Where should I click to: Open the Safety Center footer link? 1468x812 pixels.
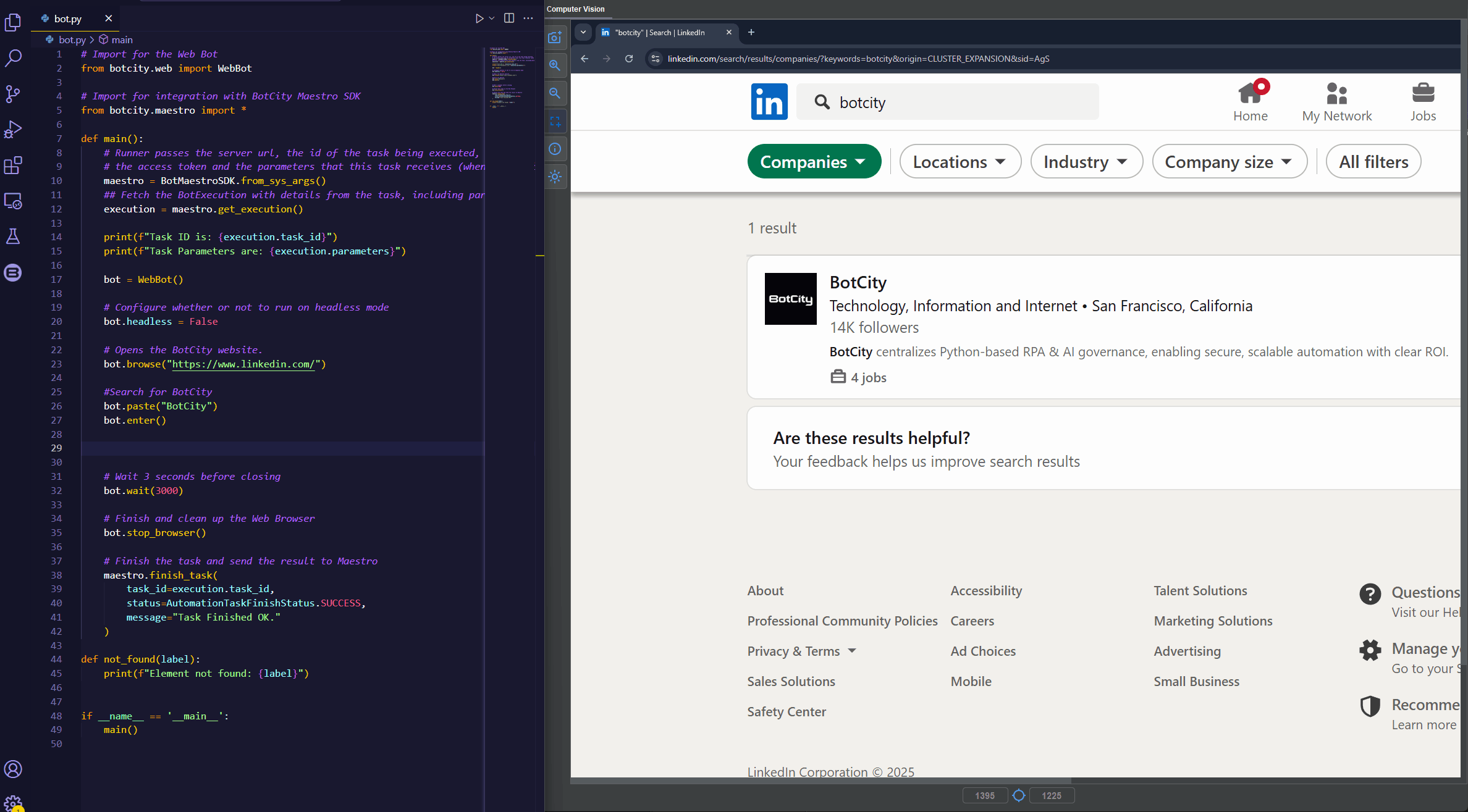tap(787, 711)
